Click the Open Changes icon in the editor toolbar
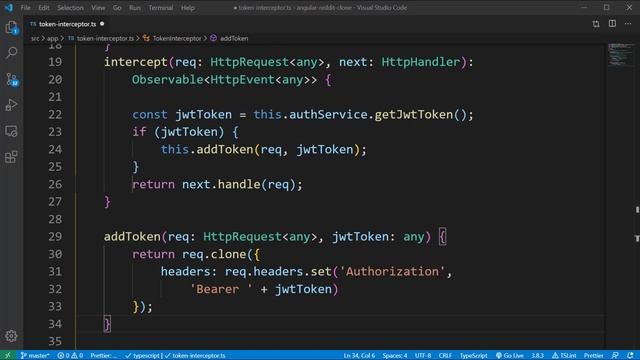The height and width of the screenshot is (360, 640). tap(596, 24)
